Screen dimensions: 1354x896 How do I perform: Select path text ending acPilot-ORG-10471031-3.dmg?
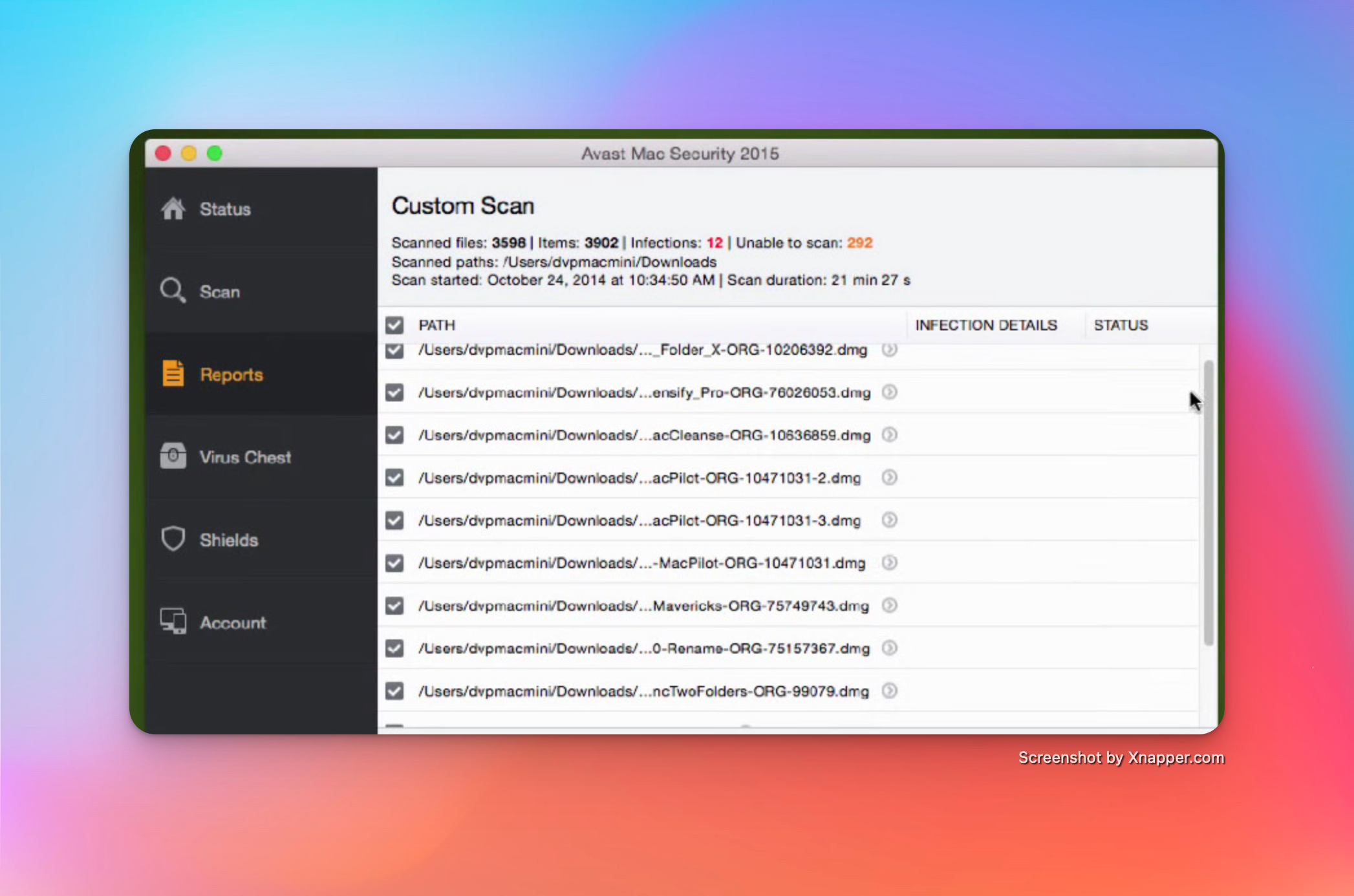(x=639, y=520)
